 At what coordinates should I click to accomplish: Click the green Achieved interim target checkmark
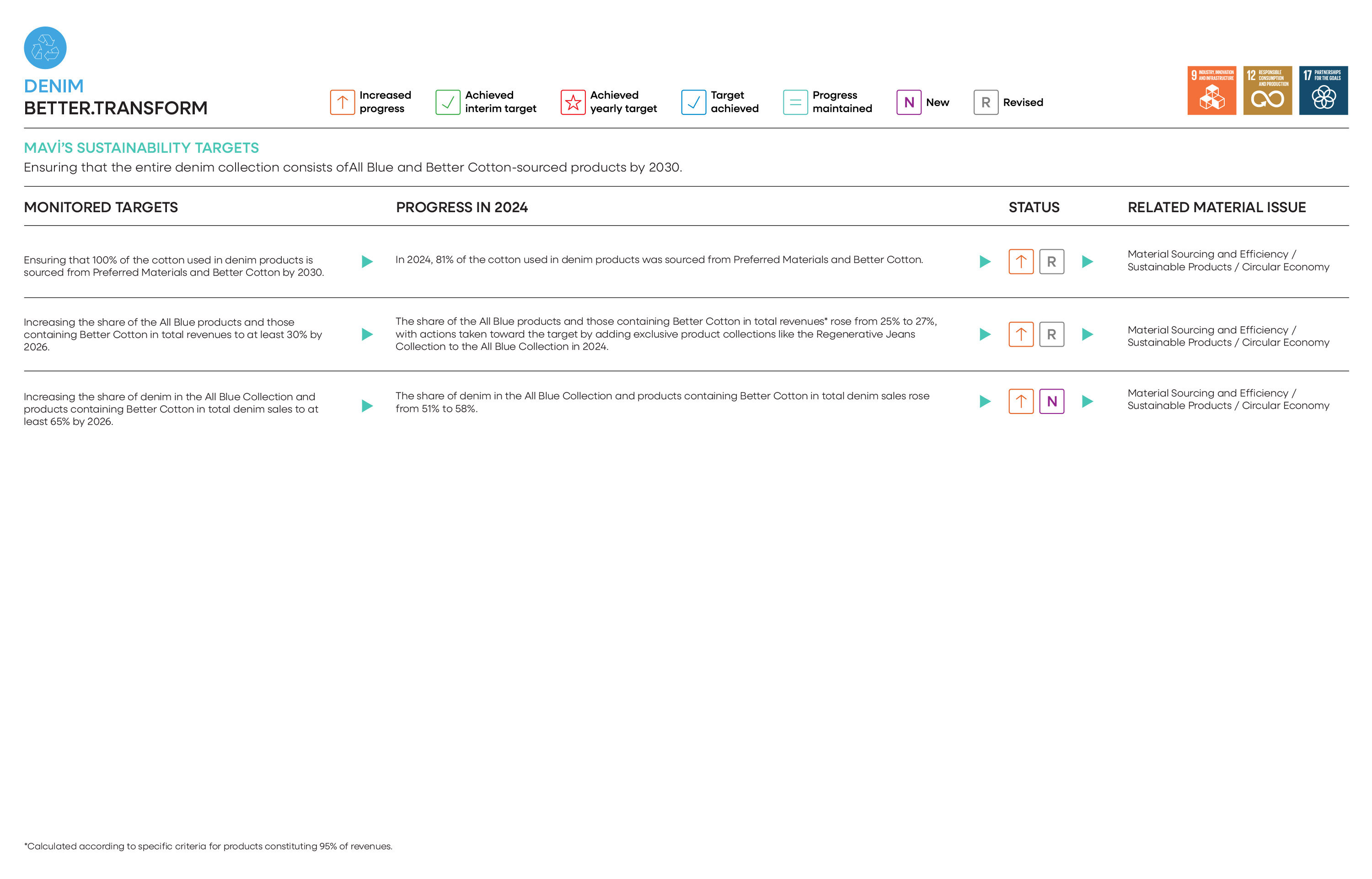tap(447, 102)
